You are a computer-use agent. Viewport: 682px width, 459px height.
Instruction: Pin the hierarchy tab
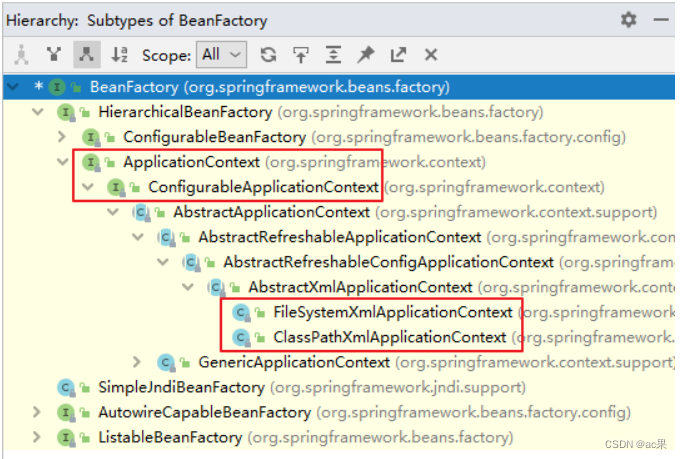click(x=366, y=55)
